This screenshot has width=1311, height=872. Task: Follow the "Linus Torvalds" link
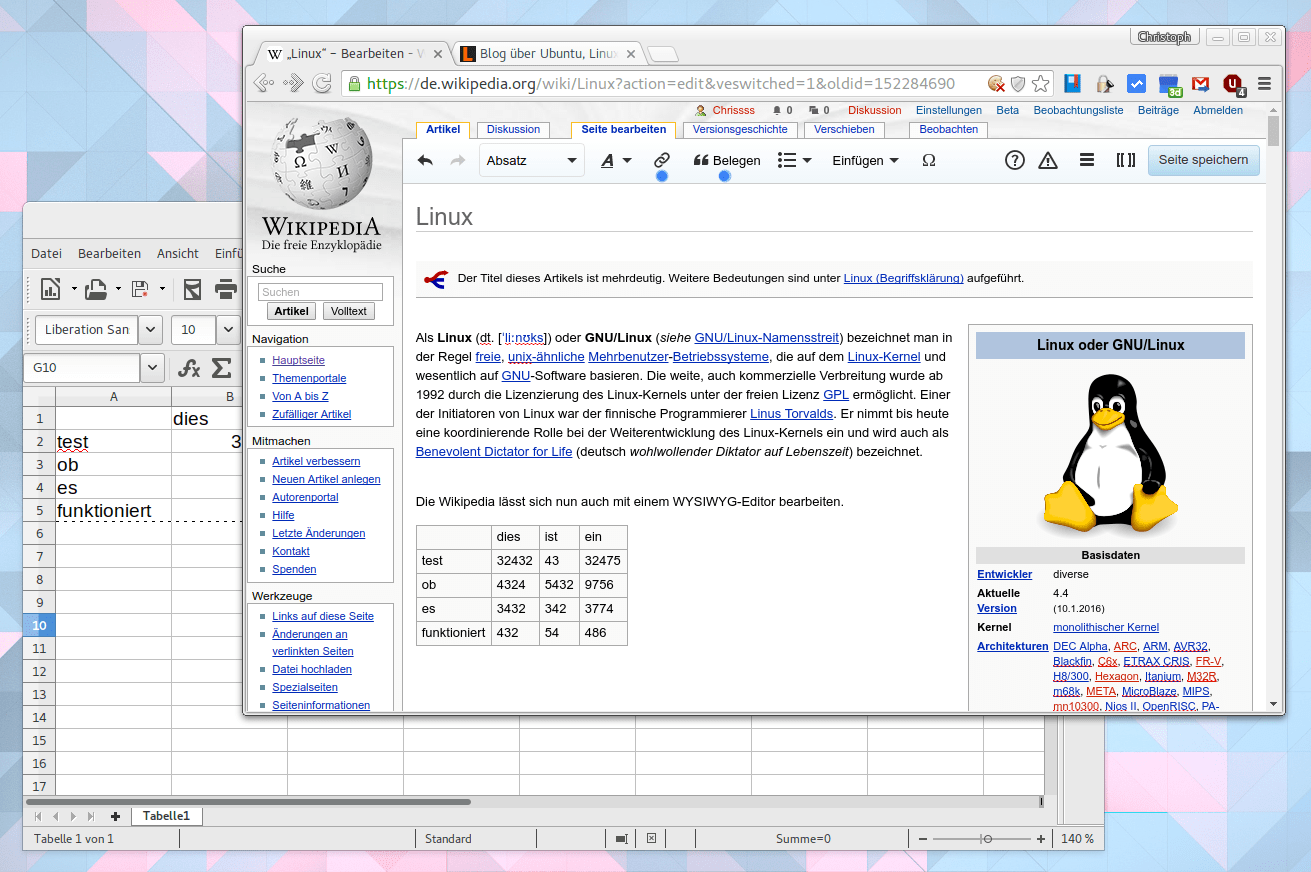click(x=791, y=413)
